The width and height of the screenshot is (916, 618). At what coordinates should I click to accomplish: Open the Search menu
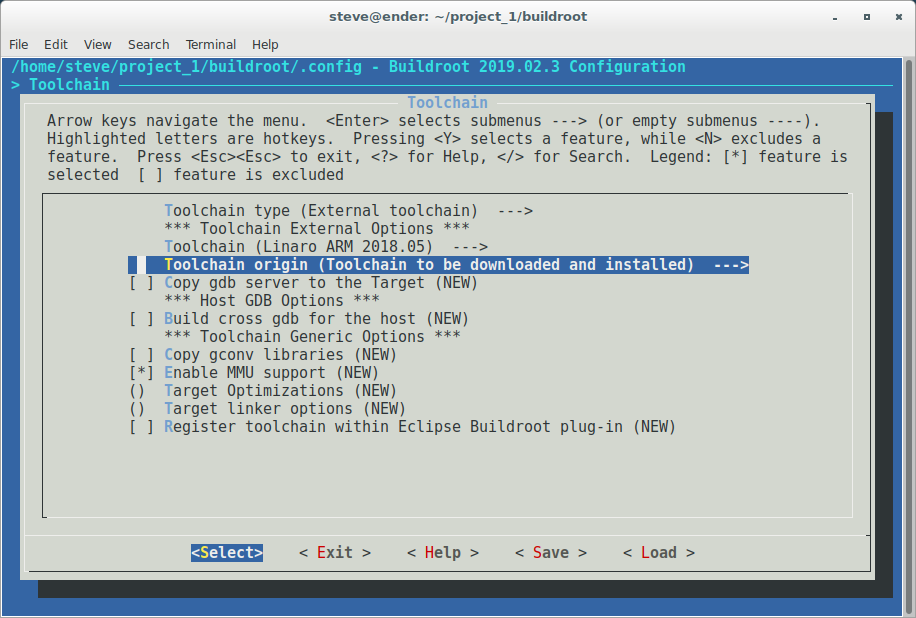pyautogui.click(x=148, y=44)
